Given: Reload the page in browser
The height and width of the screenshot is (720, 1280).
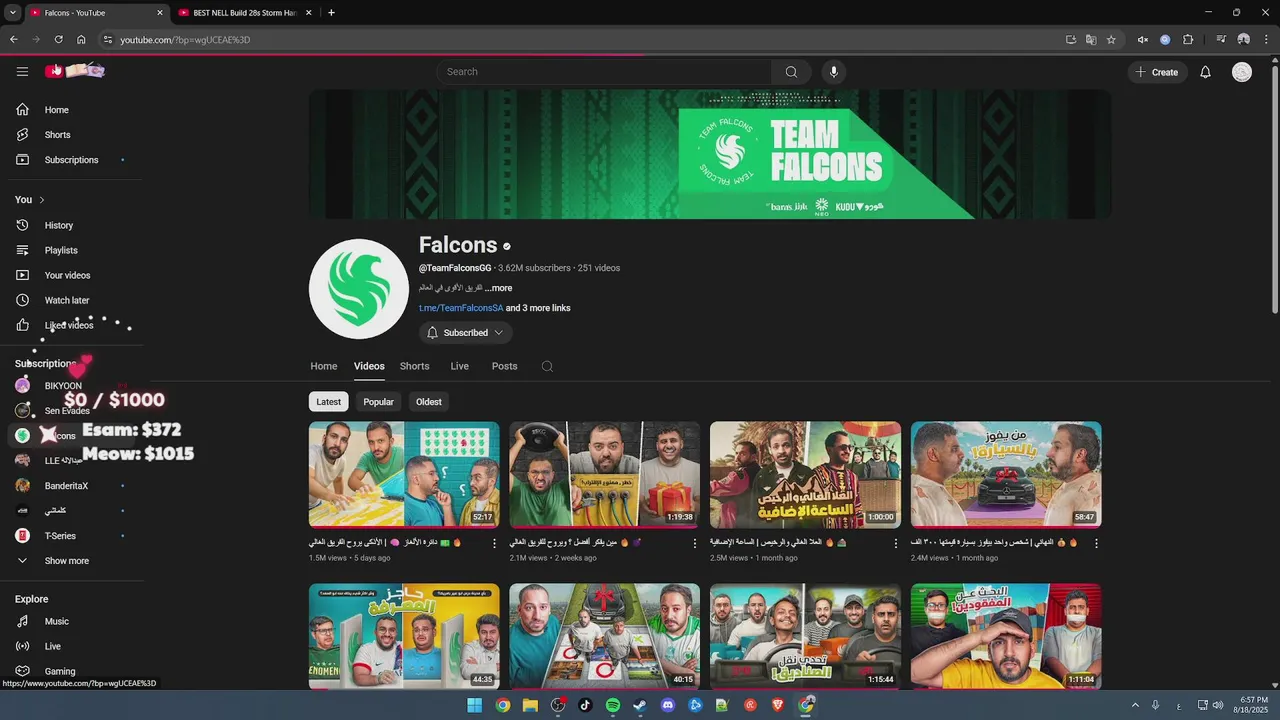Looking at the screenshot, I should (x=58, y=40).
